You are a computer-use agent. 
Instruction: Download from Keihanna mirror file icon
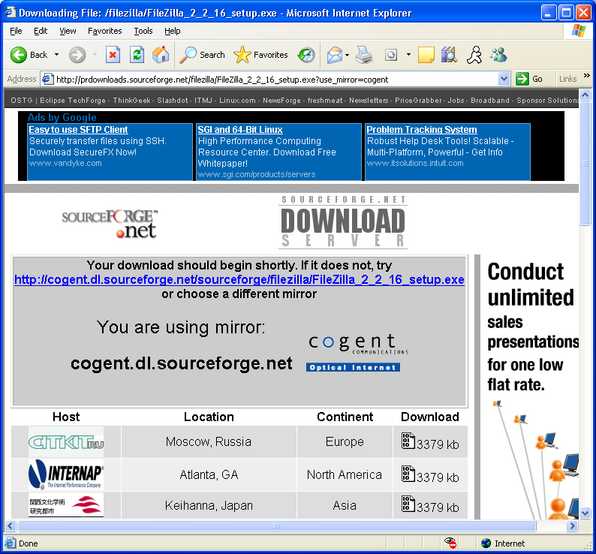[408, 504]
